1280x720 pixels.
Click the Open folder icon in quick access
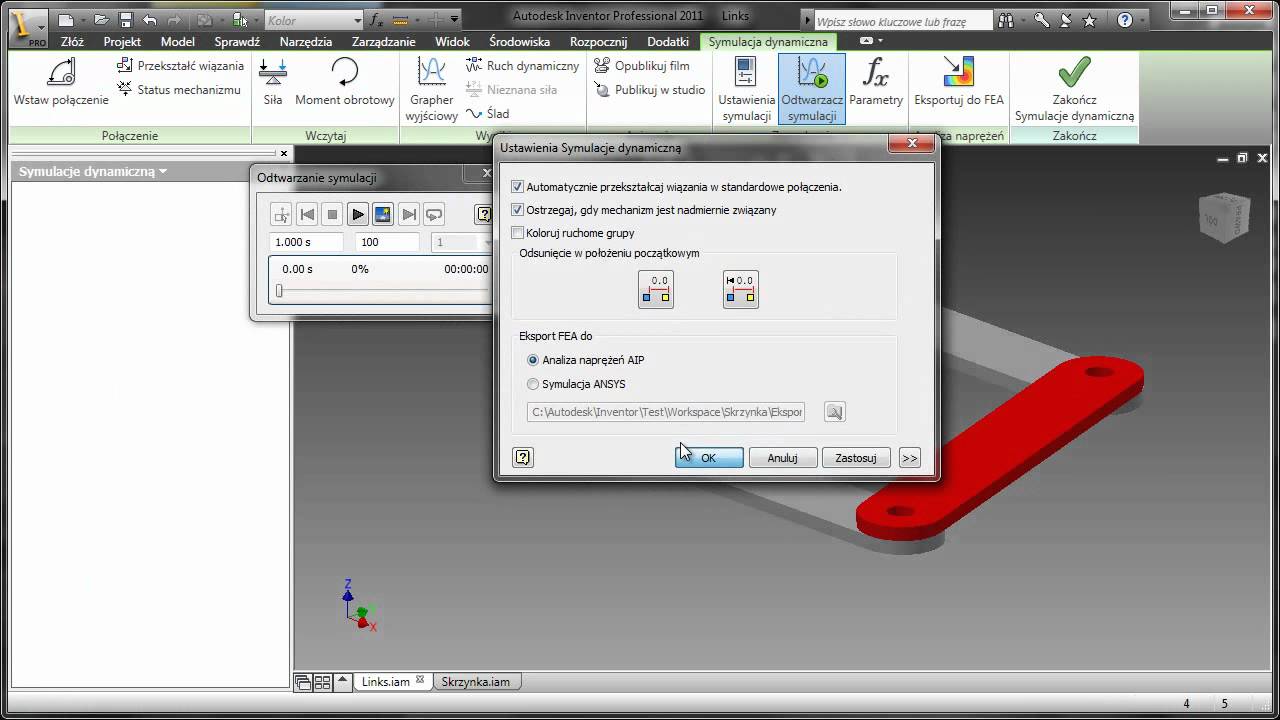tap(102, 20)
